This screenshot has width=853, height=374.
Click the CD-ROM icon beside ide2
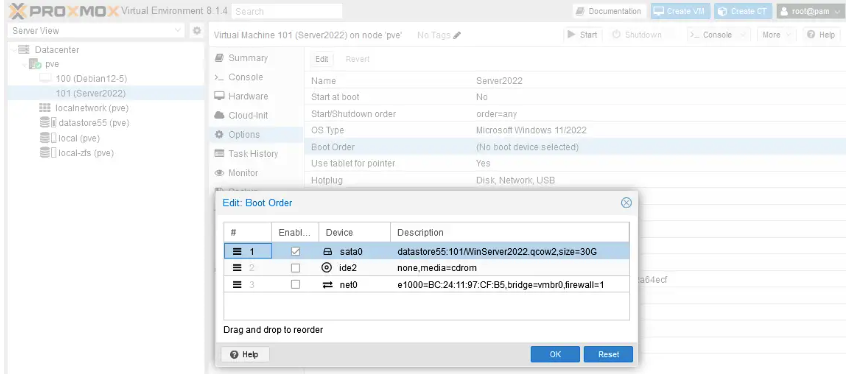point(327,268)
